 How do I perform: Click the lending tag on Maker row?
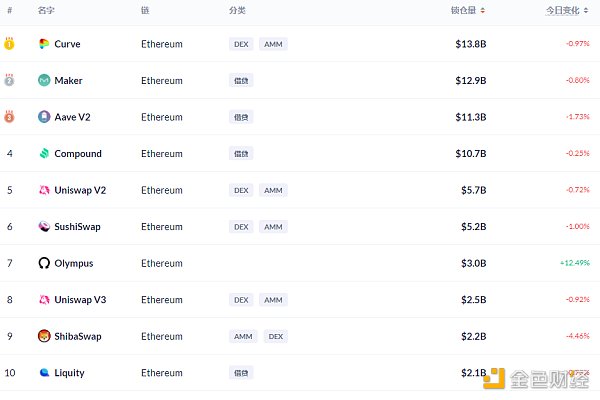tap(241, 80)
